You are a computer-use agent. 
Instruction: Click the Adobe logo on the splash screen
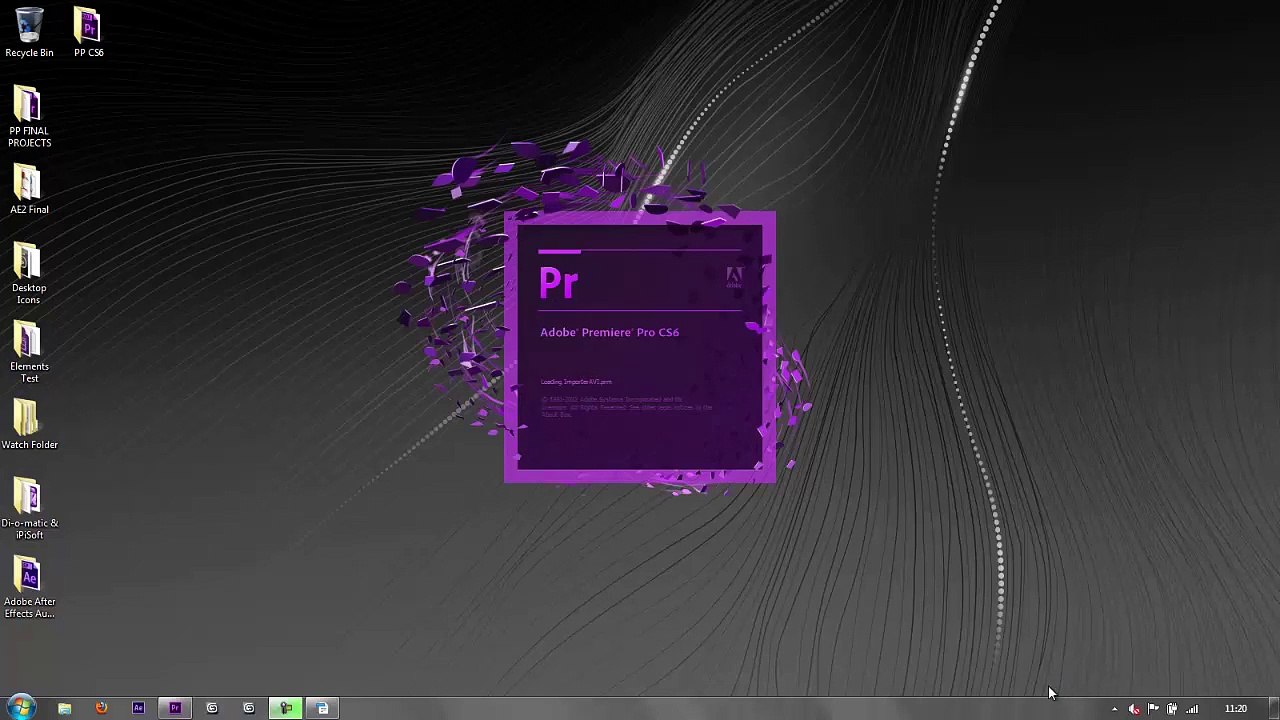734,277
